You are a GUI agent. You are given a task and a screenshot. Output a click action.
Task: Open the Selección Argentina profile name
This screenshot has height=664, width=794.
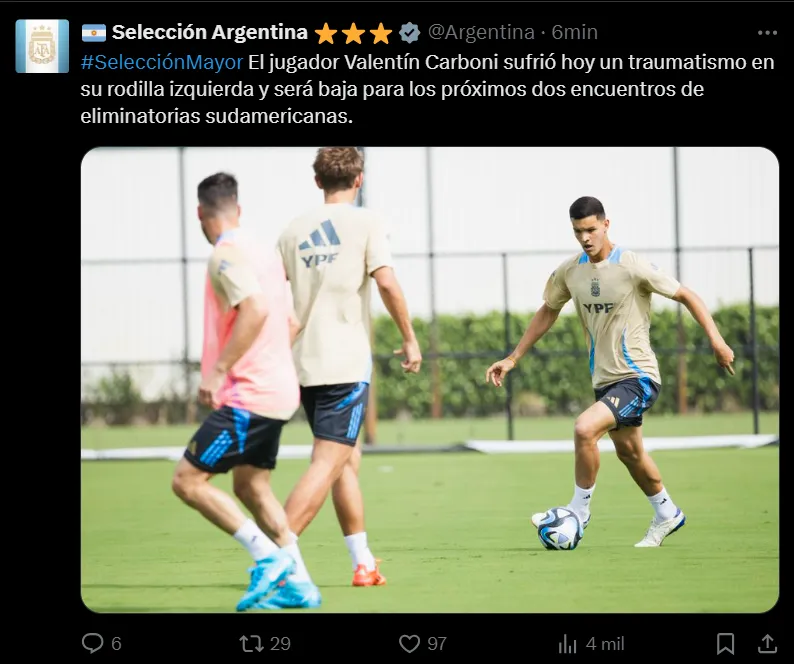click(210, 32)
